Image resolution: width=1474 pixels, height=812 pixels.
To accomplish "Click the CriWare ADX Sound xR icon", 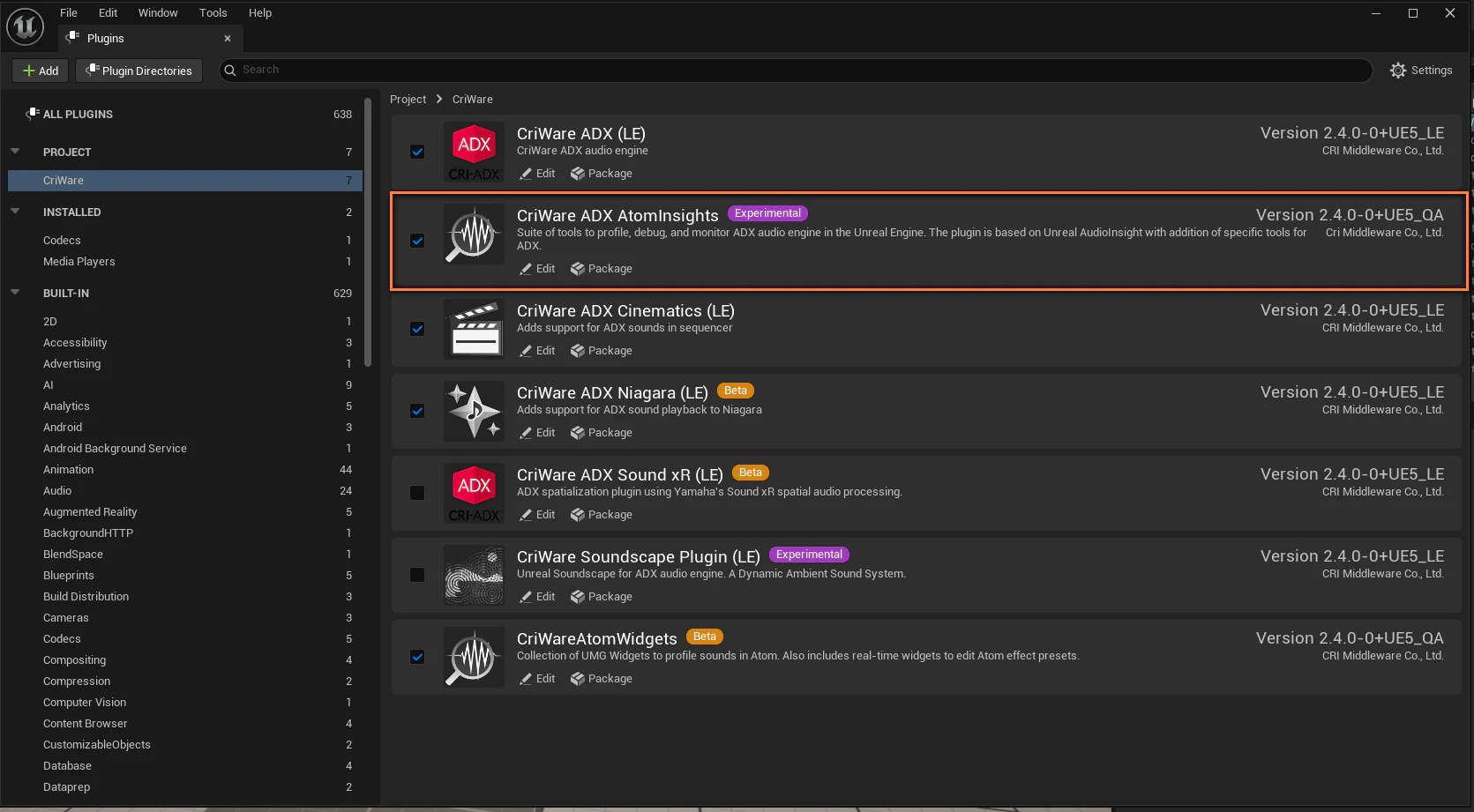I will pos(474,494).
